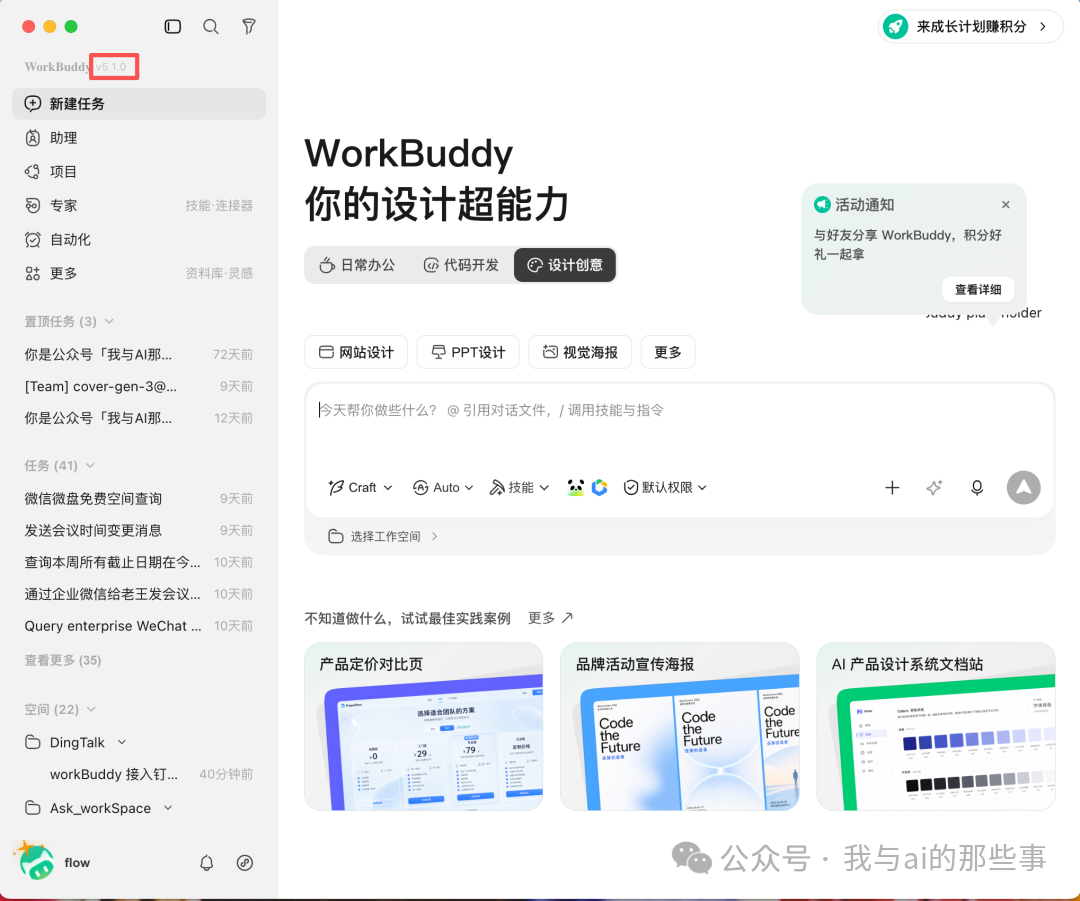Click 资料库·灵感 shortcut beside 更多
The height and width of the screenshot is (901, 1080).
[219, 273]
